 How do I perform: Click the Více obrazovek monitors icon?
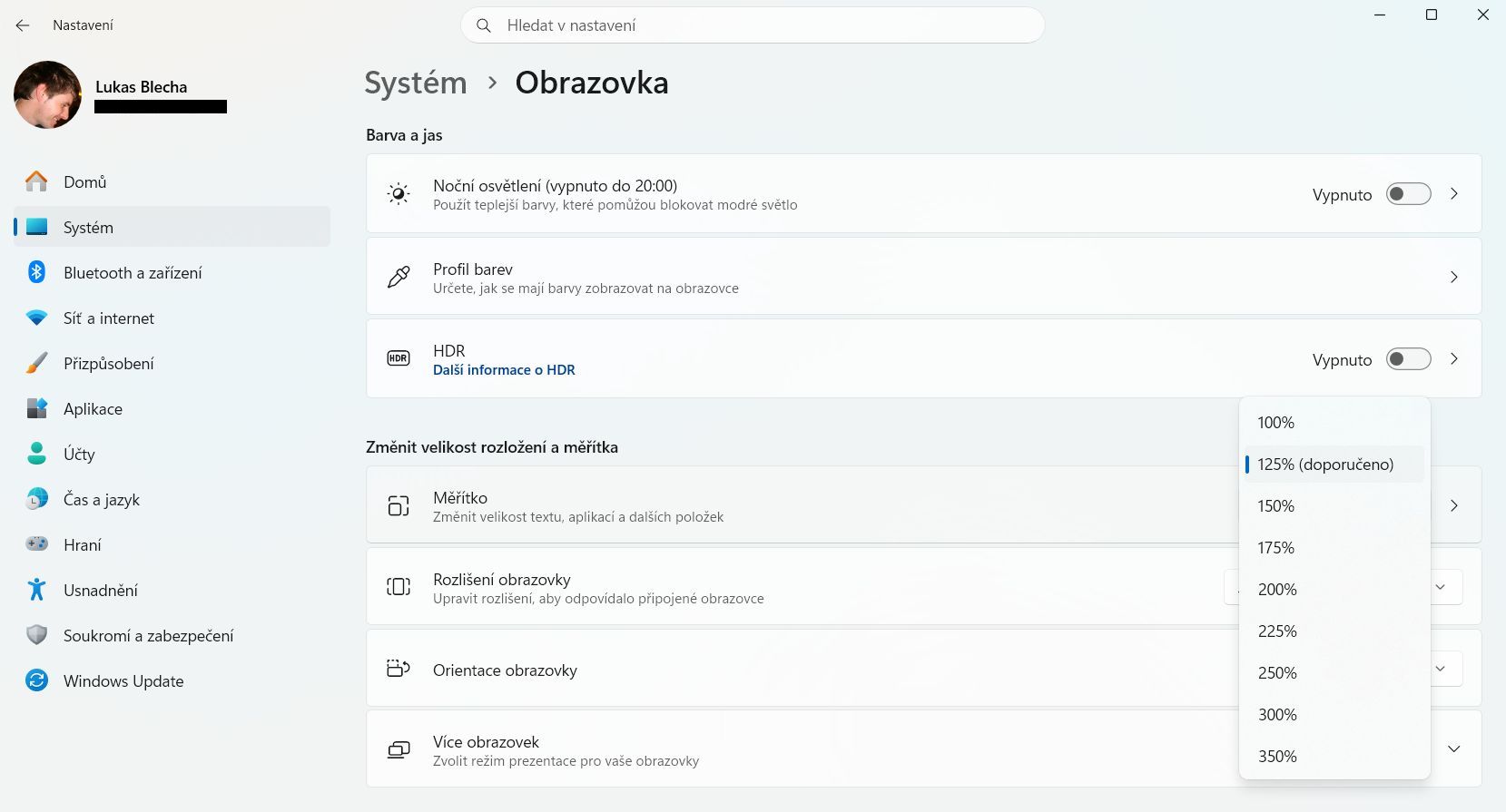pyautogui.click(x=399, y=750)
